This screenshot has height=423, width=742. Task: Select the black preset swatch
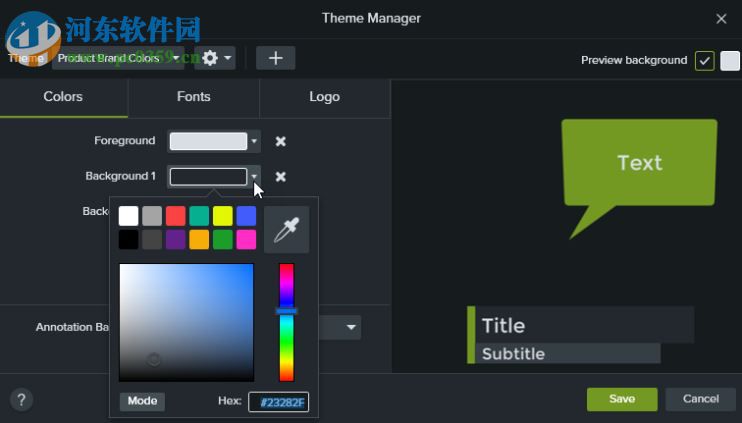coord(128,239)
